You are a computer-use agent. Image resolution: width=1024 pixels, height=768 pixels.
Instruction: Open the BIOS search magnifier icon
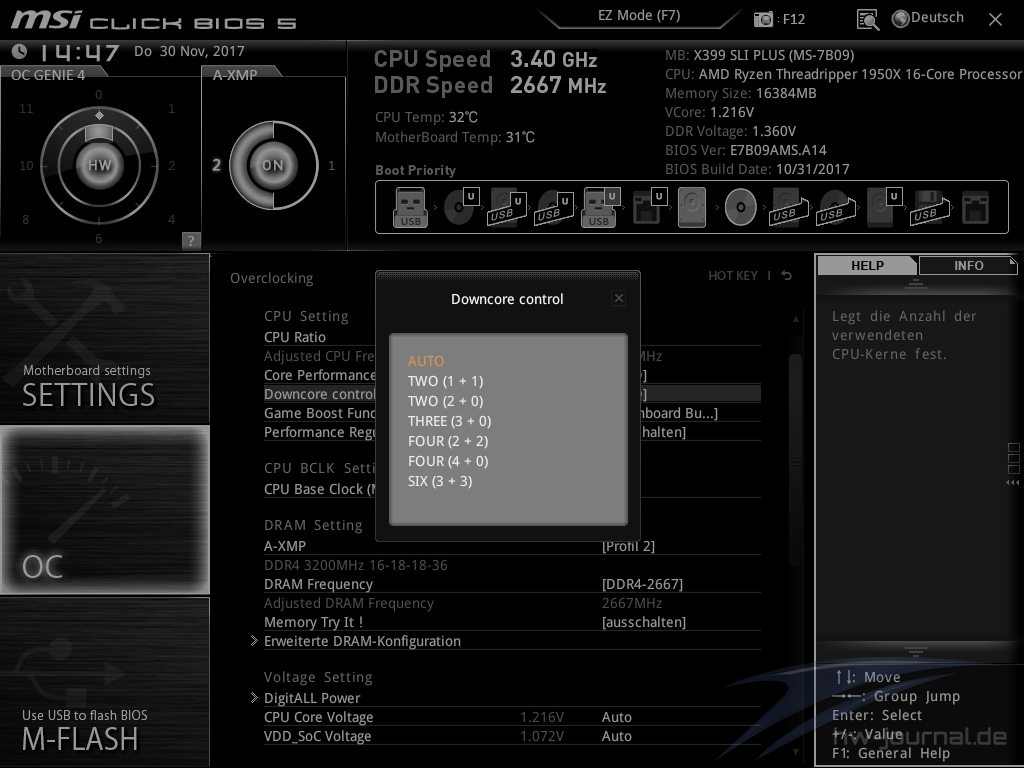coord(867,20)
